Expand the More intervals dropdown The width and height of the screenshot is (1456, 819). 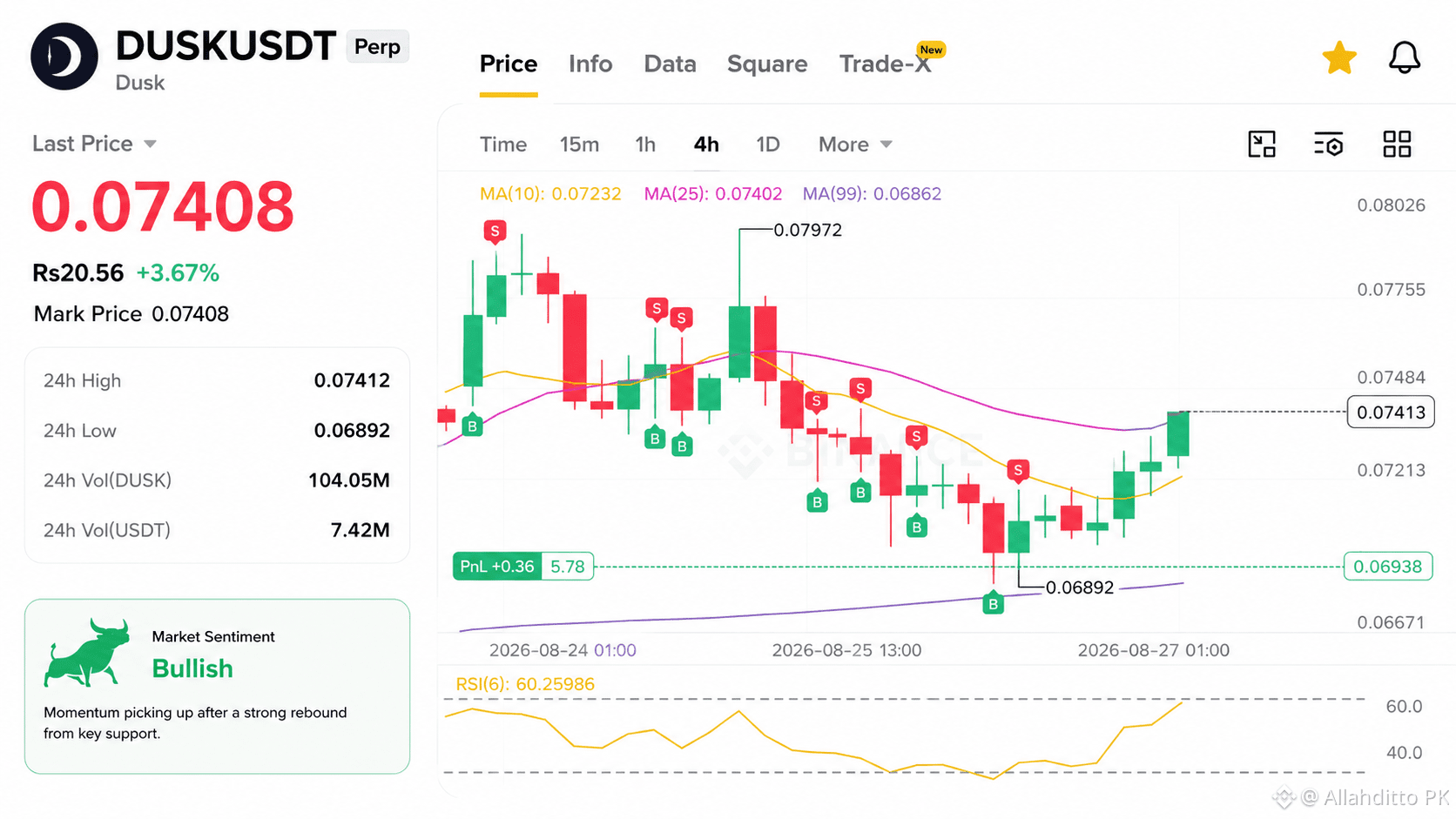tap(855, 144)
